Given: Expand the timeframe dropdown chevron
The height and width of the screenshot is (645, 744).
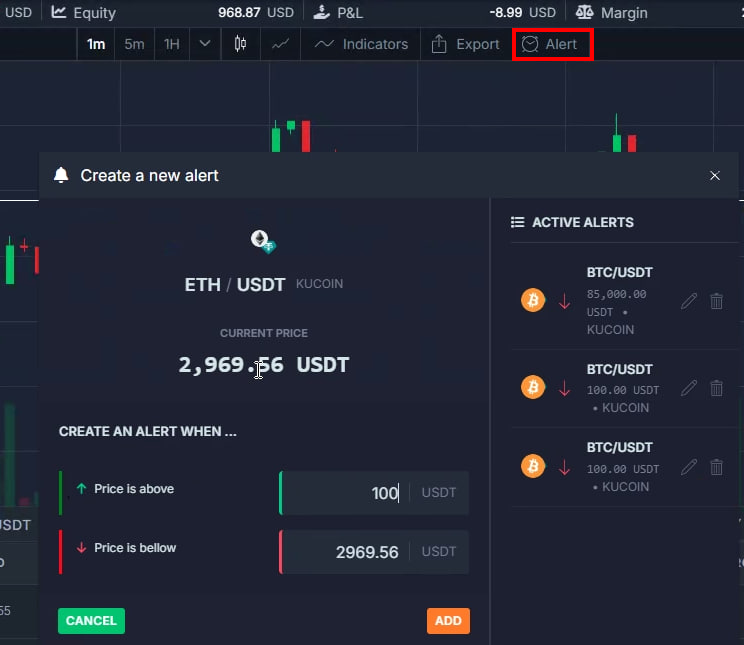Looking at the screenshot, I should [x=205, y=44].
